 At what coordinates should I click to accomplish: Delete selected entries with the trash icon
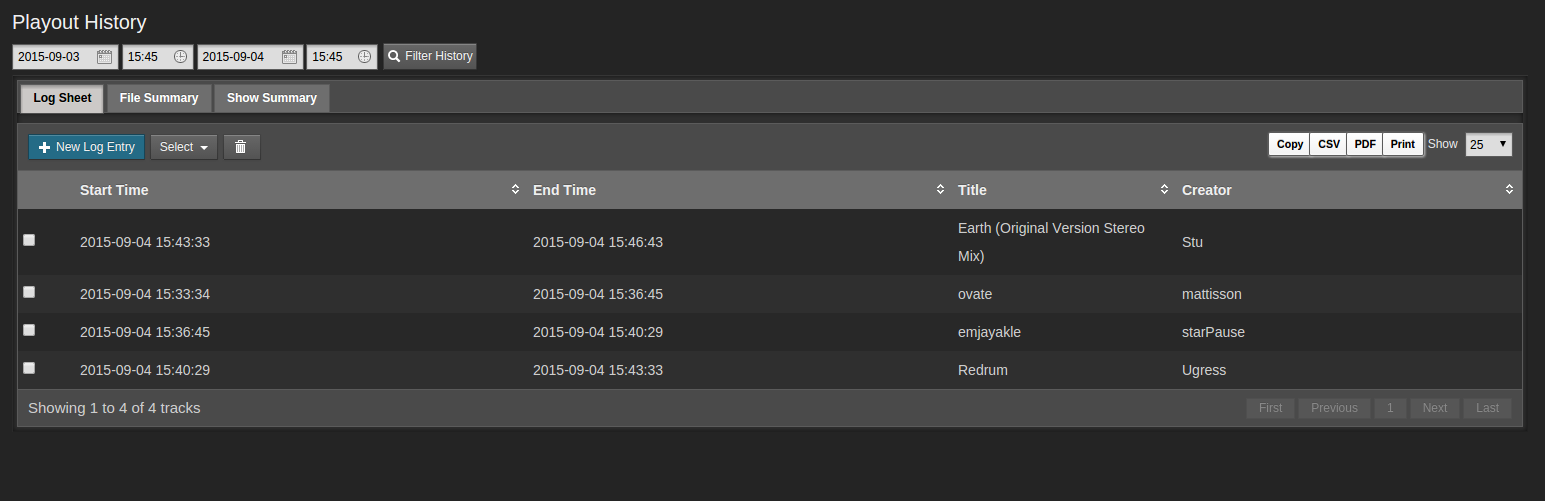pyautogui.click(x=241, y=147)
